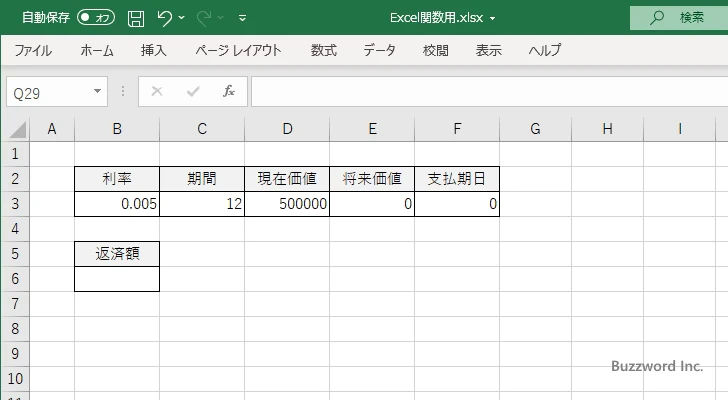Select column E header
728x400 pixels.
coord(372,129)
